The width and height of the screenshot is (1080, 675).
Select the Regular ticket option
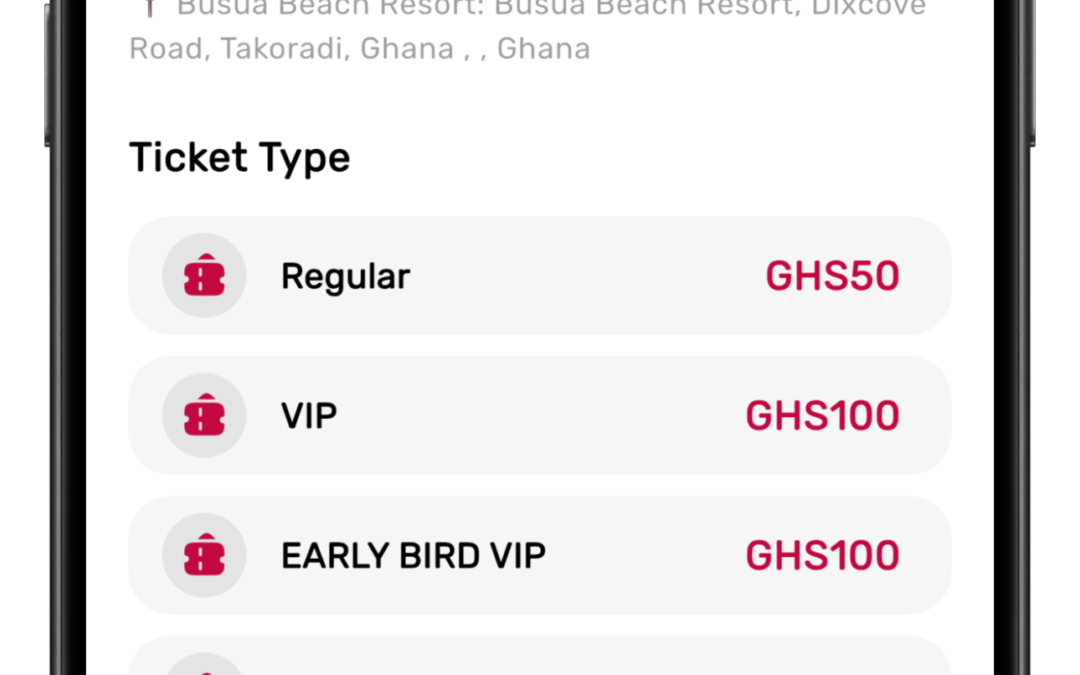(540, 275)
